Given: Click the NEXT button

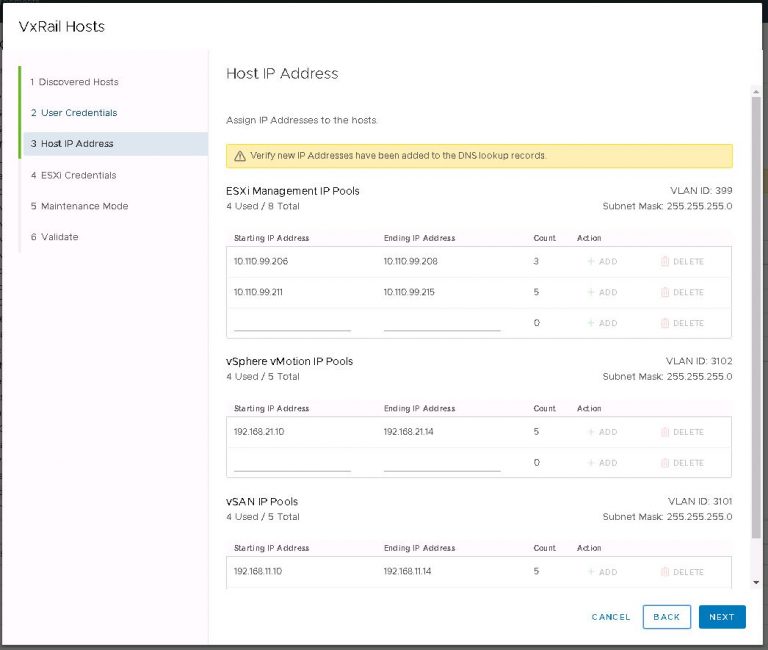Looking at the screenshot, I should point(722,617).
